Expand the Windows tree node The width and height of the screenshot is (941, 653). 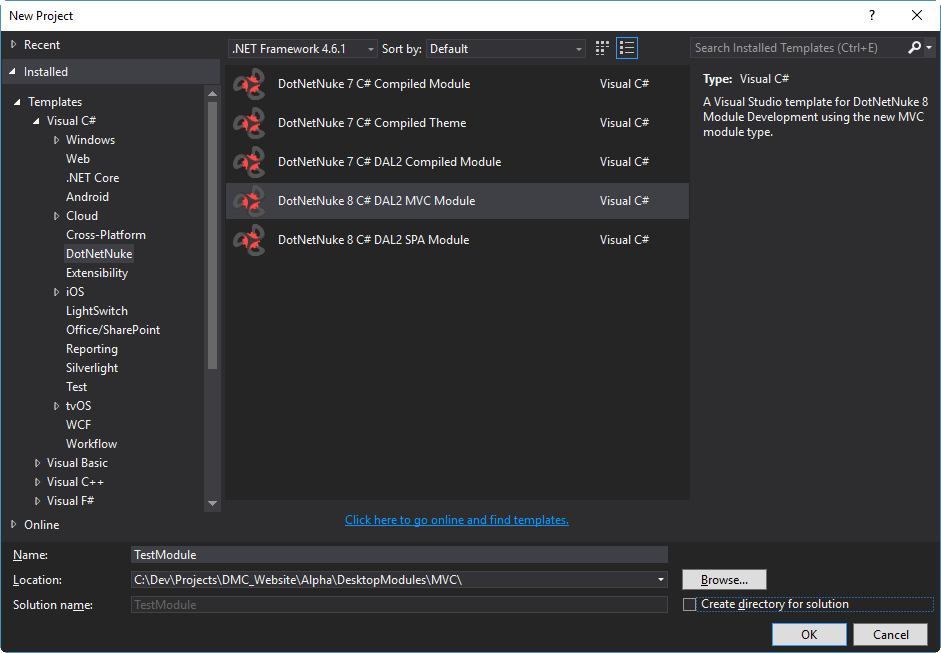pyautogui.click(x=56, y=140)
